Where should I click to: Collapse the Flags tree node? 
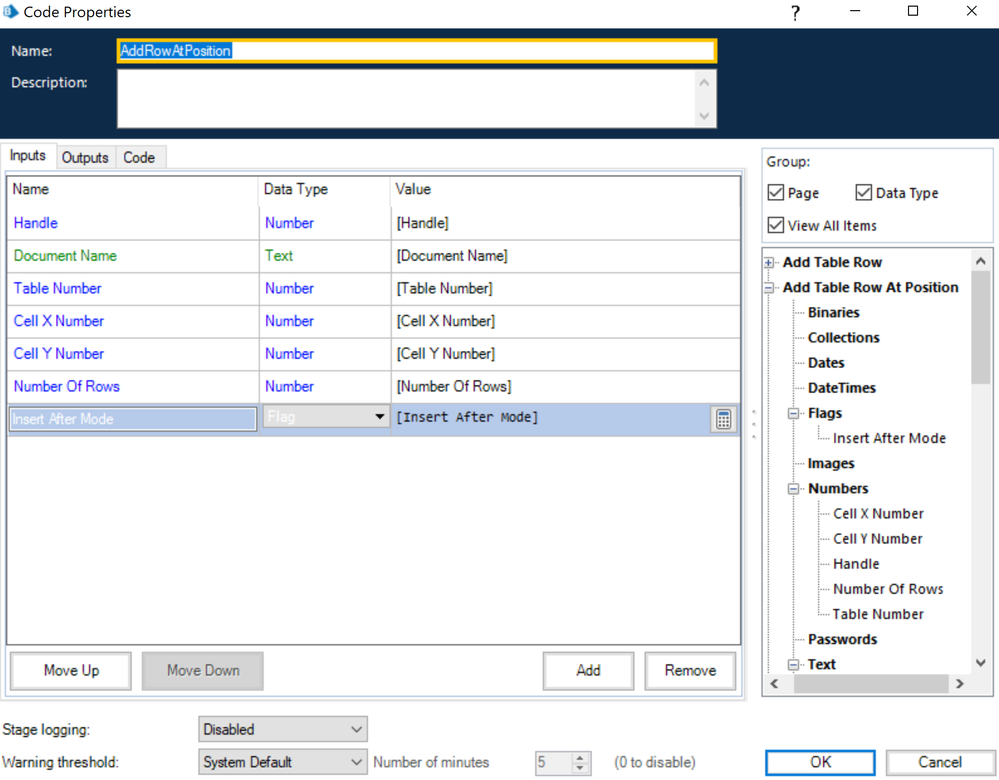click(793, 413)
